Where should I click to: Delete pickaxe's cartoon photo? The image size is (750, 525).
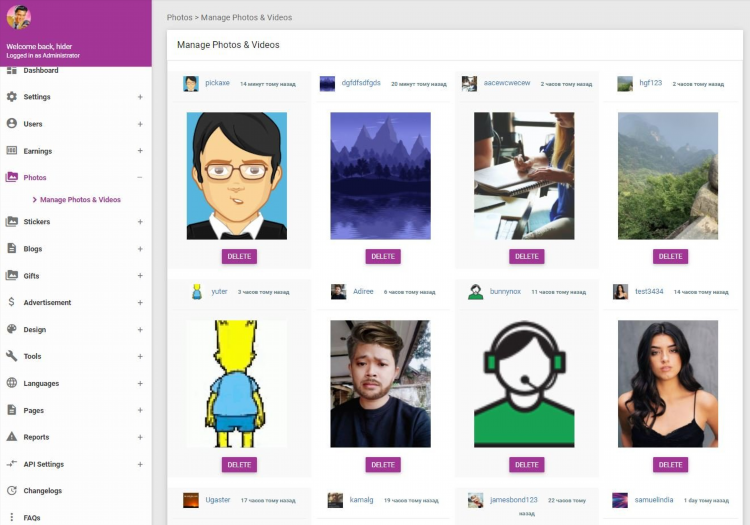coord(239,256)
